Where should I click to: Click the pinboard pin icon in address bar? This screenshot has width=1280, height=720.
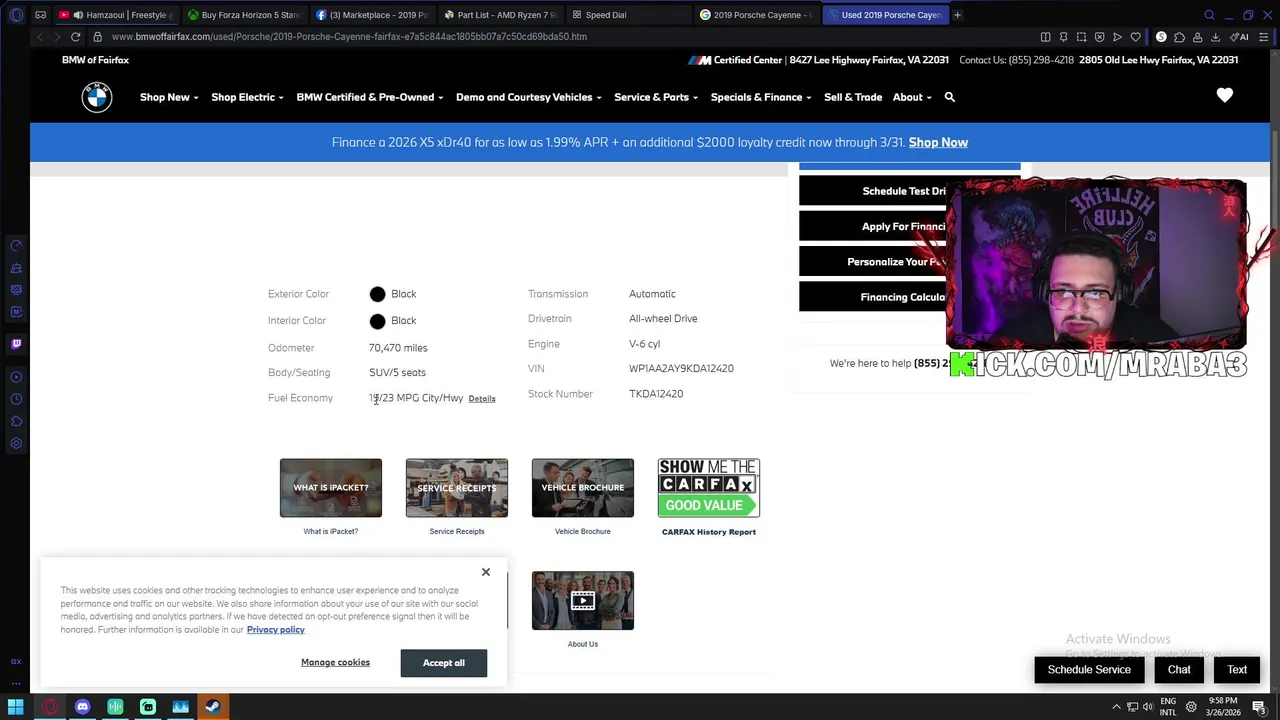coord(1063,37)
